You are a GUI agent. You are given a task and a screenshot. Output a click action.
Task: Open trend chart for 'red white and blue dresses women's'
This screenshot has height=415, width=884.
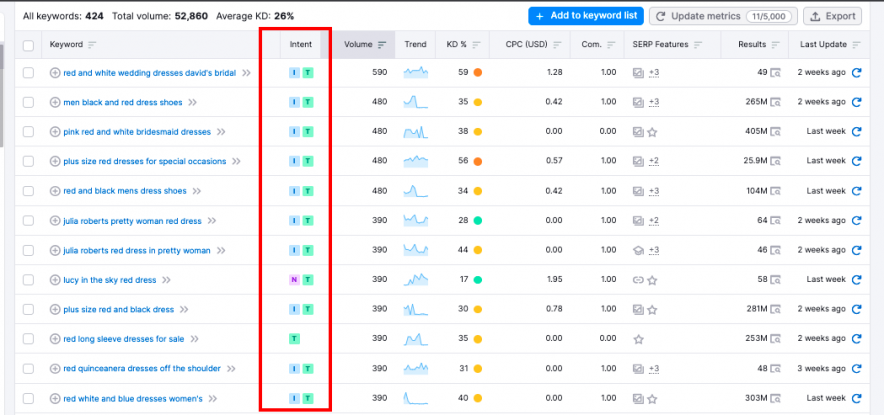pos(416,398)
